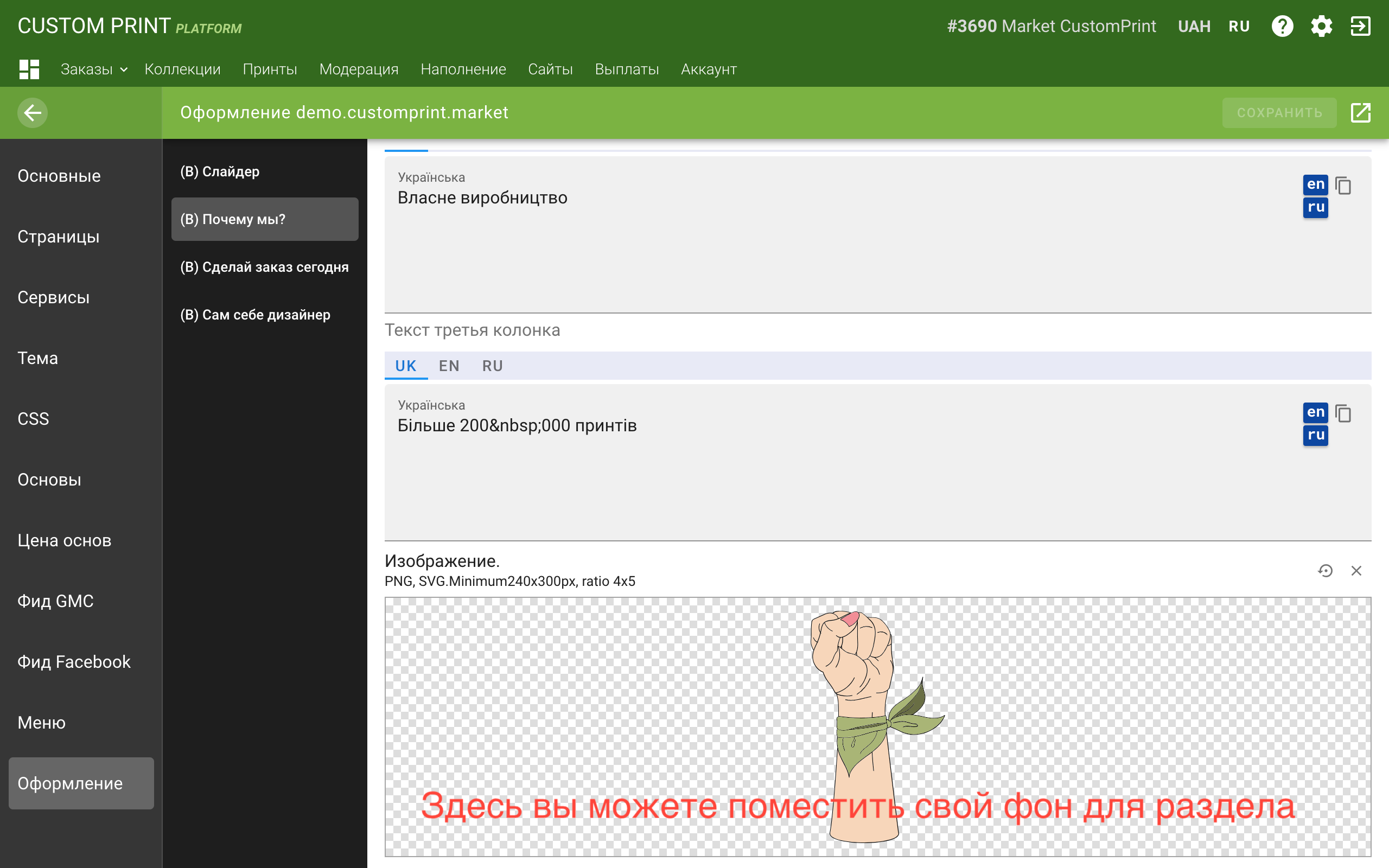Change interface language RU in header
Image resolution: width=1389 pixels, height=868 pixels.
[x=1239, y=27]
